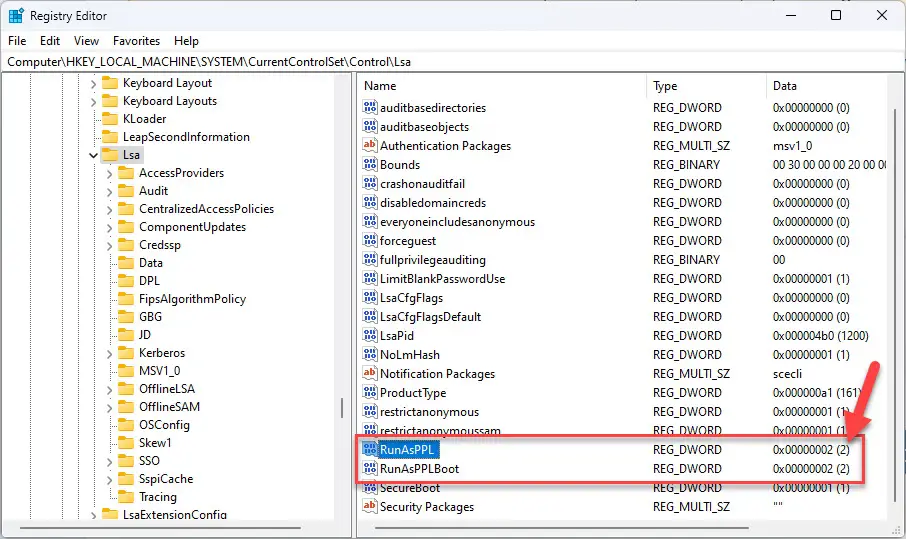Viewport: 906px width, 539px height.
Task: Click the auditbasedirectories DWORD value icon
Action: (370, 107)
